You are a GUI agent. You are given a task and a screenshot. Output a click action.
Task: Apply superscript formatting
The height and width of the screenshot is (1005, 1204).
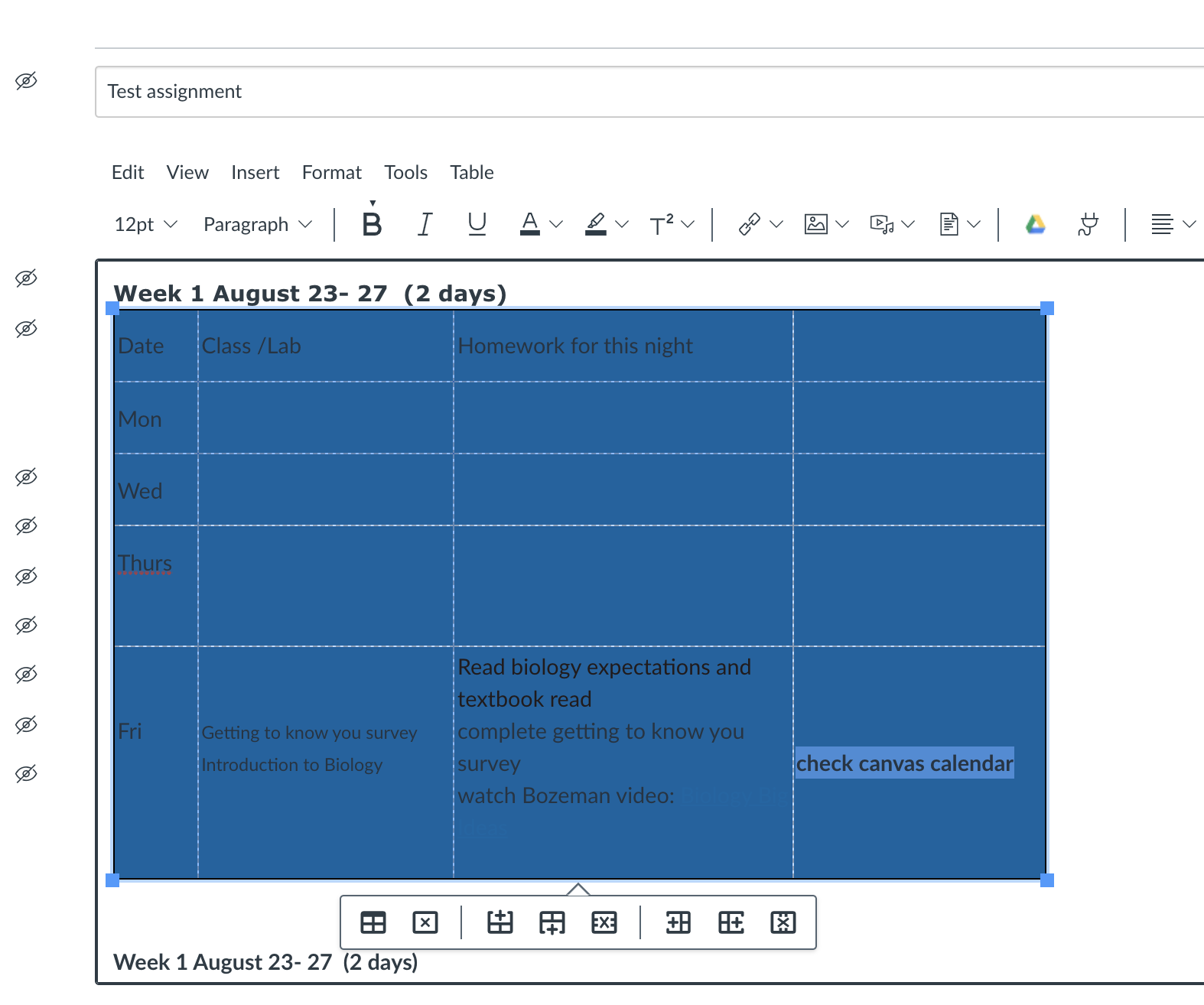[x=661, y=224]
